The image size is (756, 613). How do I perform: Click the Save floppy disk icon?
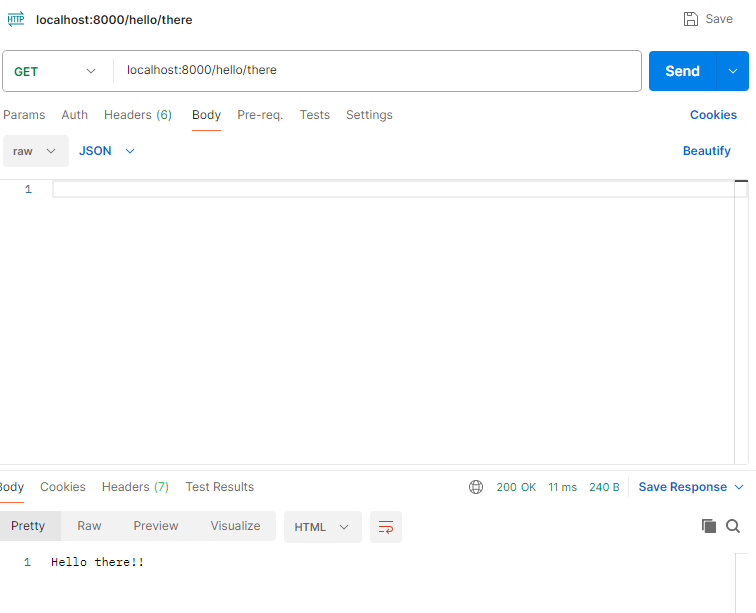click(x=690, y=19)
